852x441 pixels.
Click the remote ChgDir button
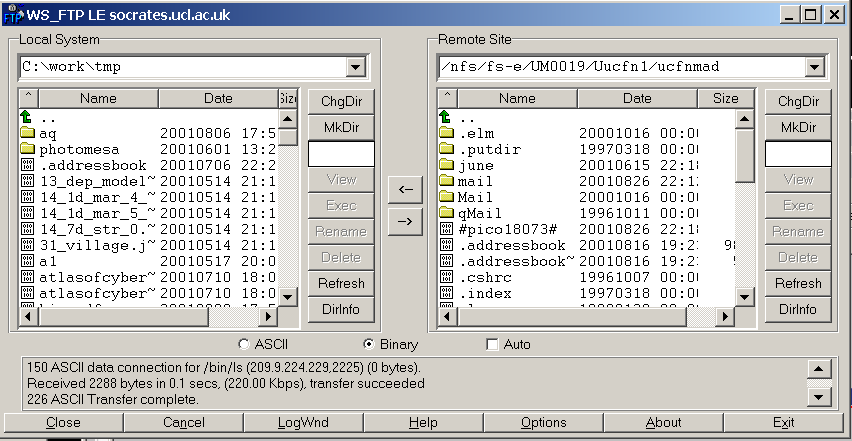click(x=798, y=102)
